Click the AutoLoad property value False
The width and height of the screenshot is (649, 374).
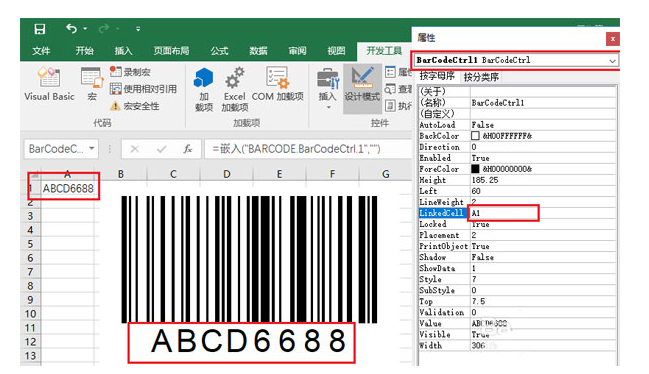pyautogui.click(x=543, y=125)
